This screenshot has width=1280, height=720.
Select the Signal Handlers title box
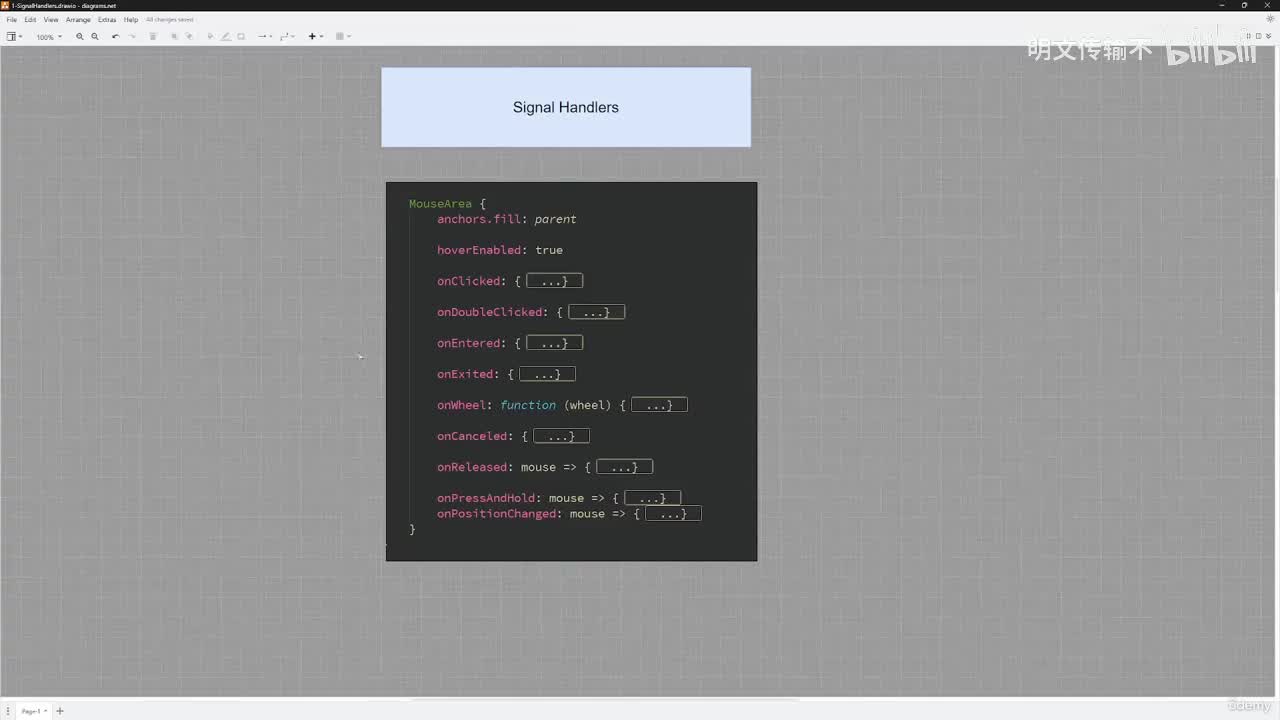tap(566, 107)
